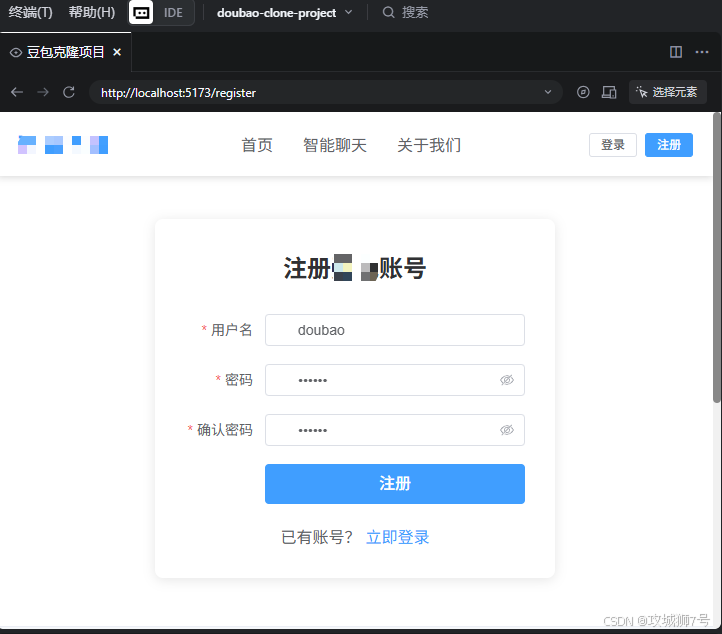722x634 pixels.
Task: Show password in the 密码 field
Action: [x=507, y=380]
